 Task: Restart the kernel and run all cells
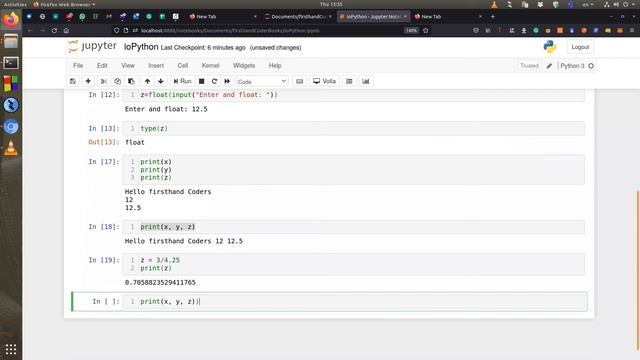pos(227,81)
